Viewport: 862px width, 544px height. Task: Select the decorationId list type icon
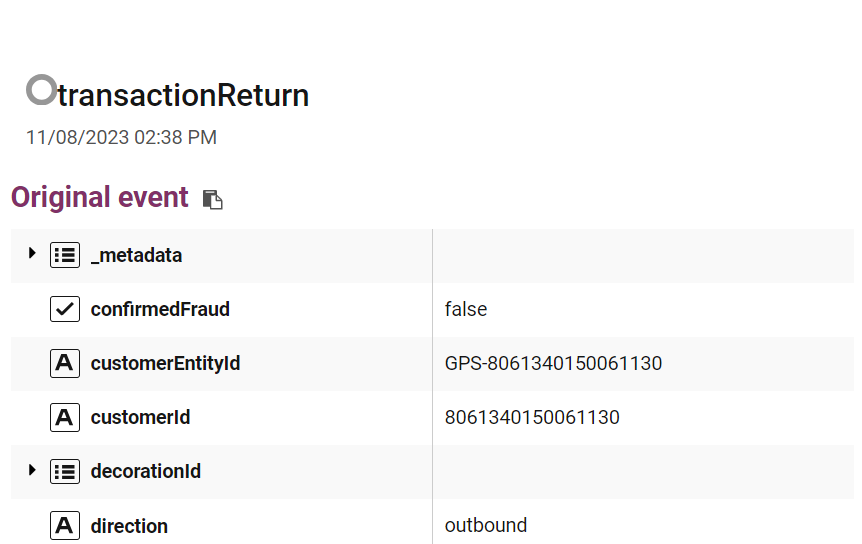click(65, 471)
